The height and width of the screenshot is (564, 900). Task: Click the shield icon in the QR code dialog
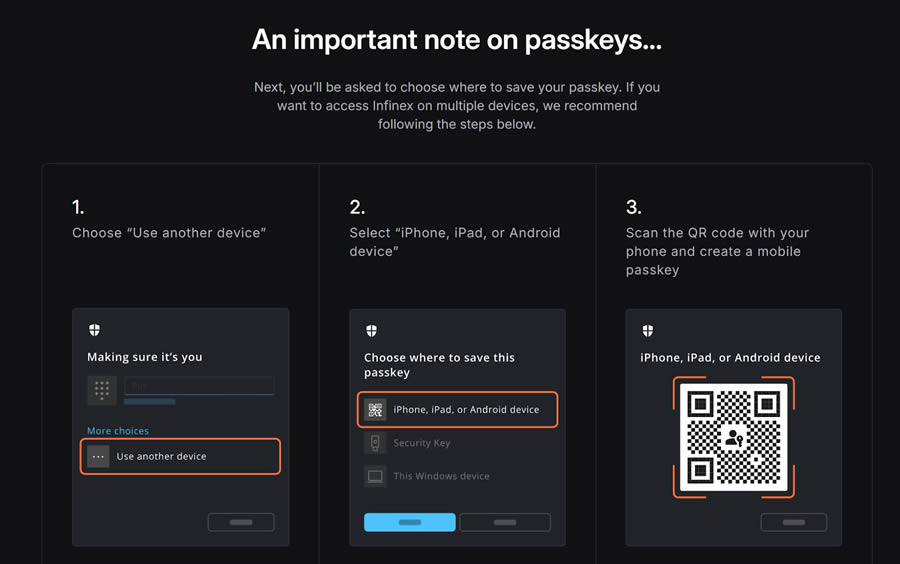(648, 331)
